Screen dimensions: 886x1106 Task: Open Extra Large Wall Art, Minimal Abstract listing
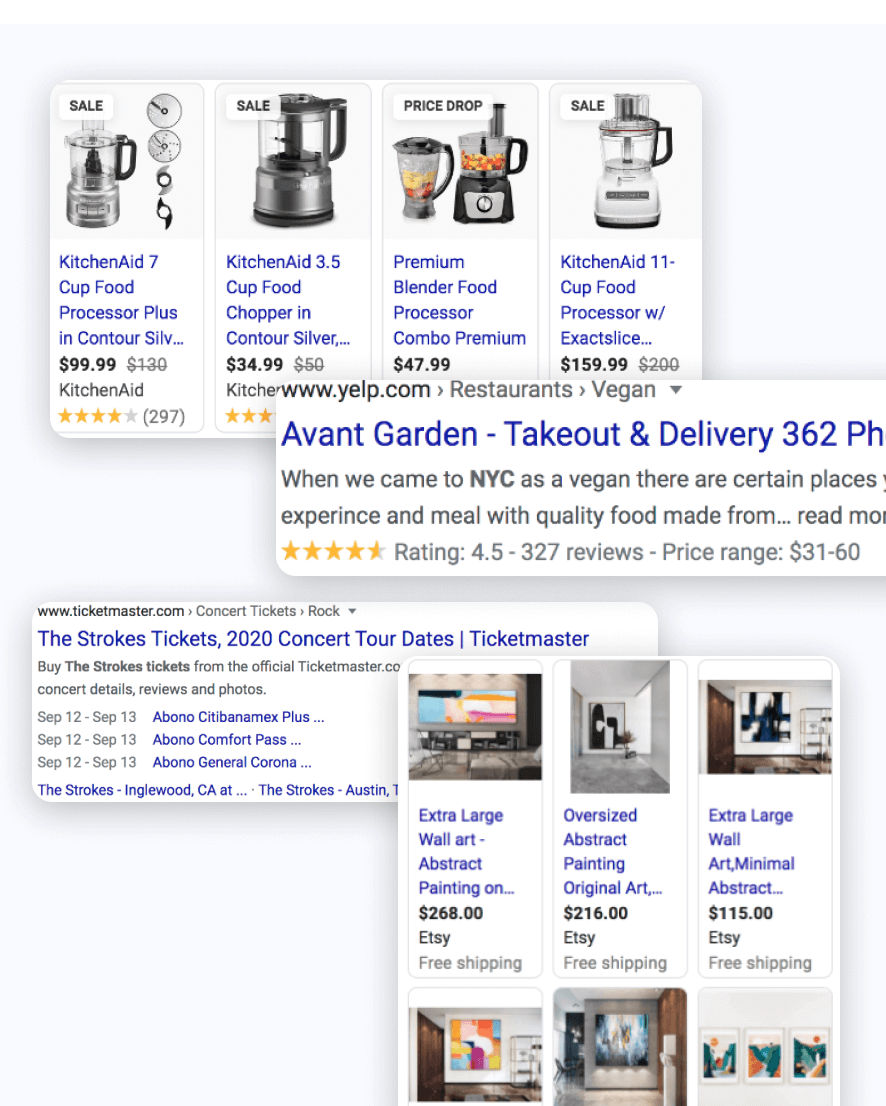point(751,851)
